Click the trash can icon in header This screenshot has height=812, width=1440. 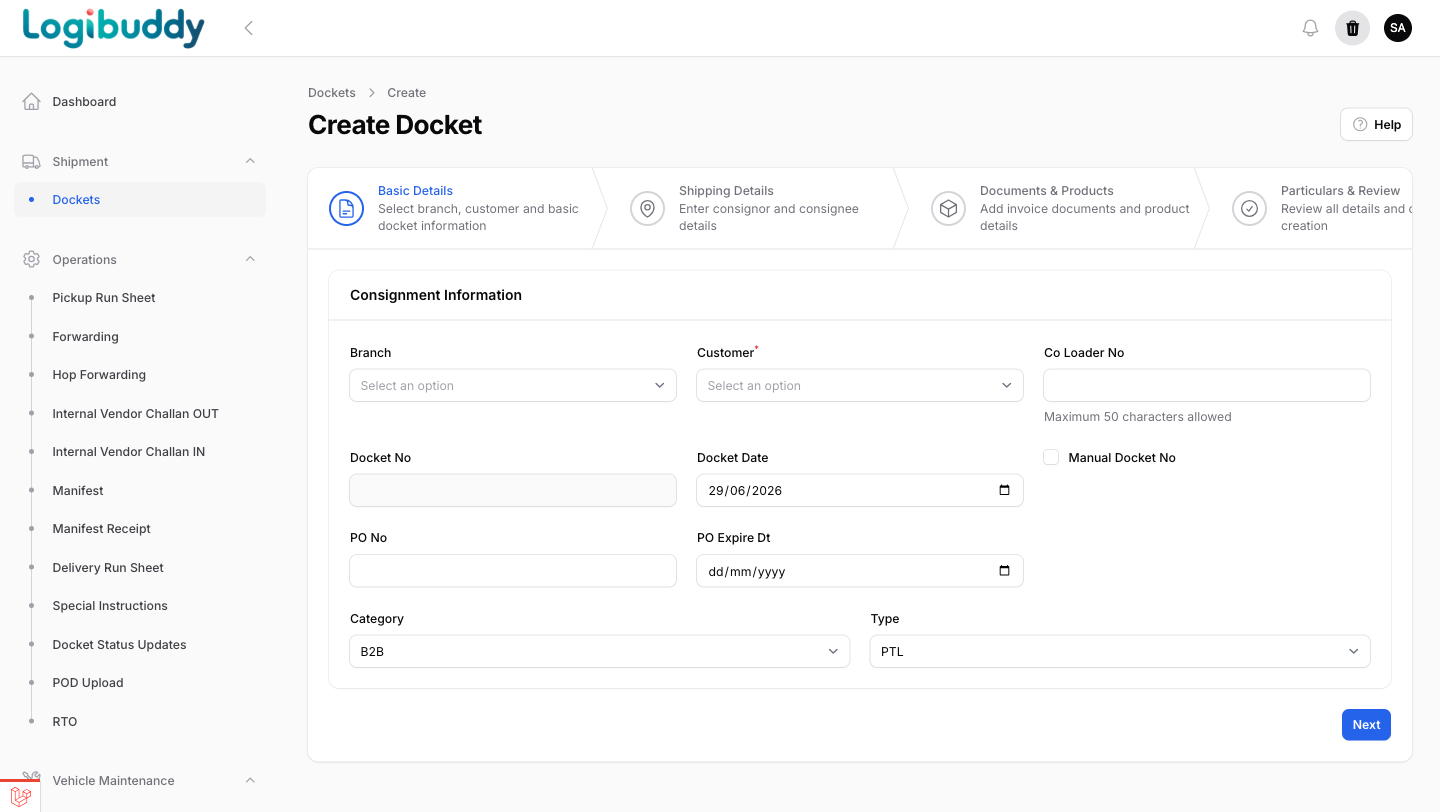click(x=1352, y=28)
